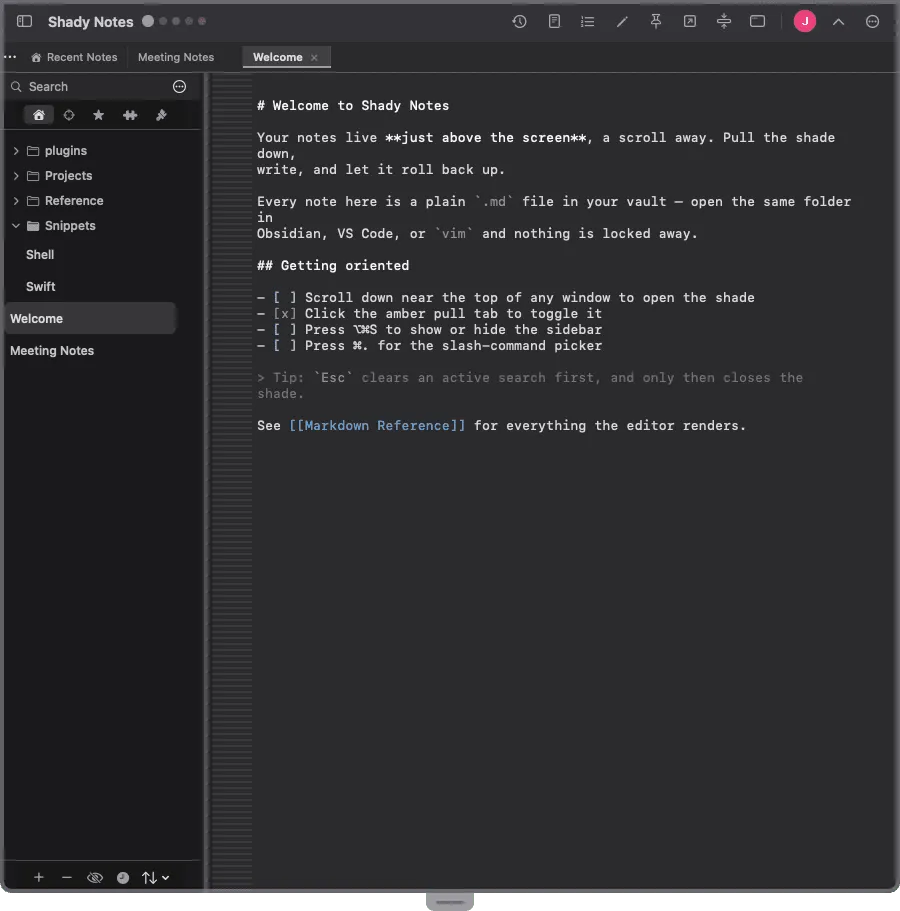
Task: Open the pink J profile avatar
Action: pyautogui.click(x=805, y=21)
